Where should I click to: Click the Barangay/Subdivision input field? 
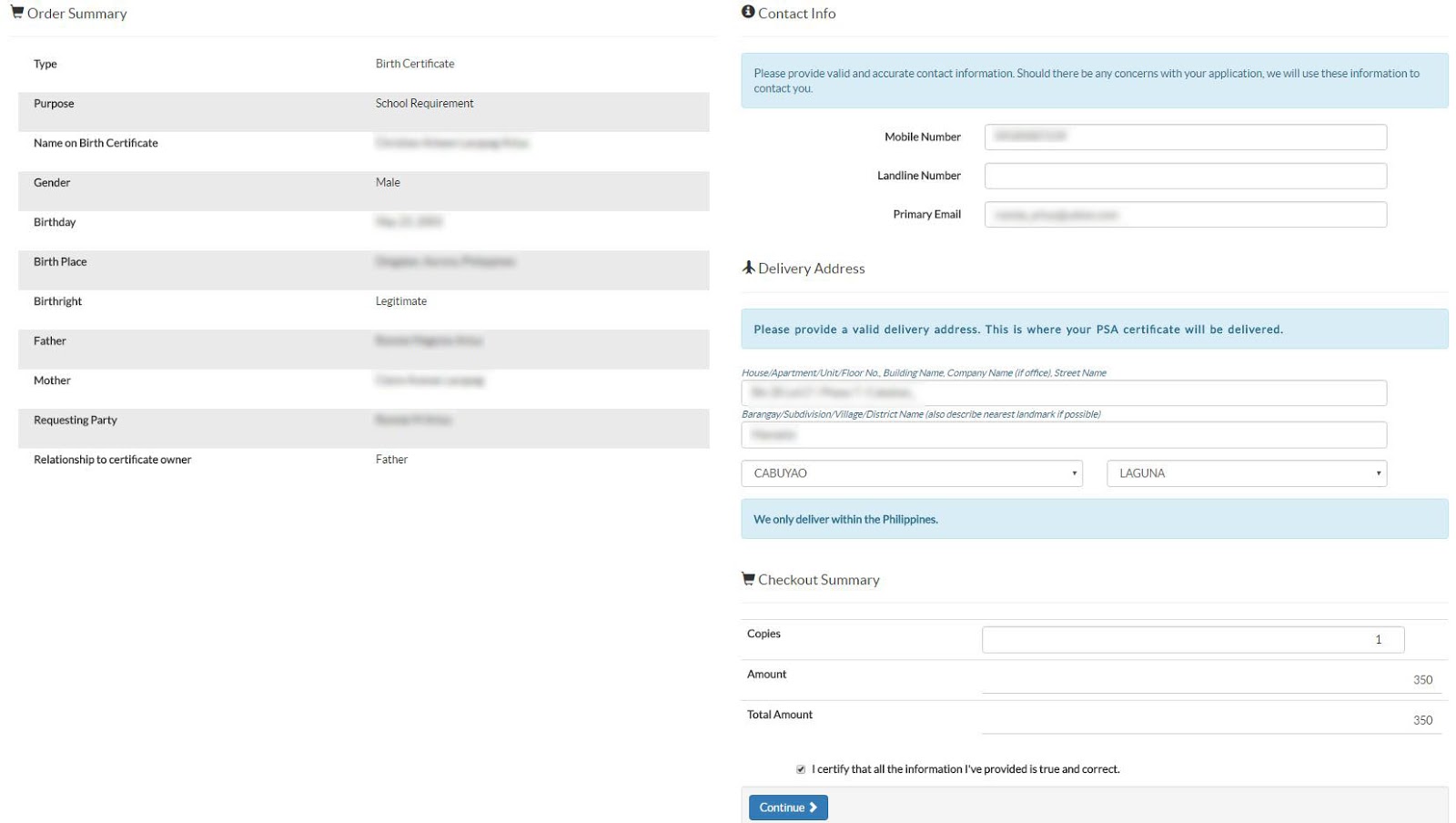point(1064,434)
